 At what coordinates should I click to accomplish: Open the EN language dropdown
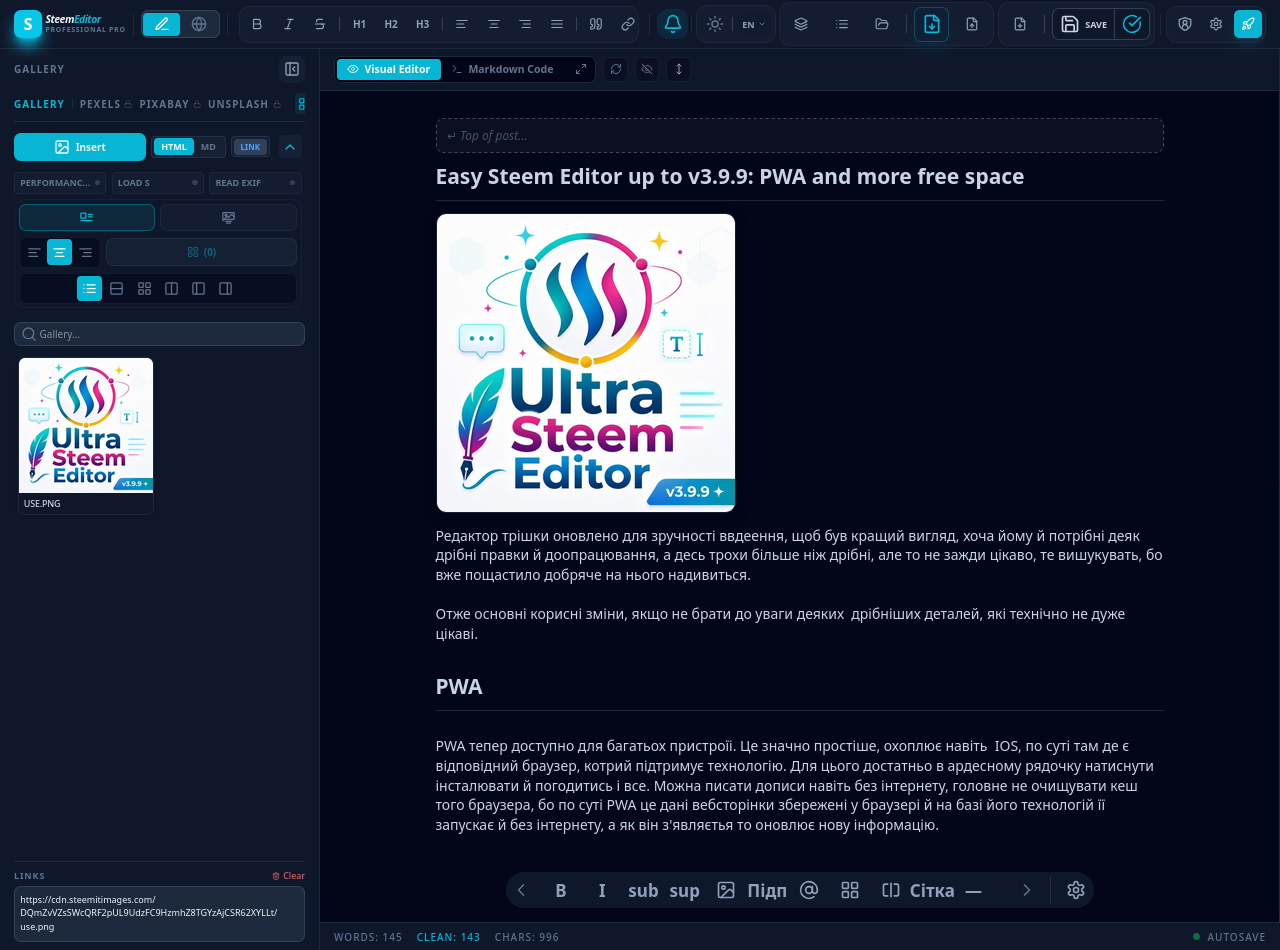[x=753, y=24]
